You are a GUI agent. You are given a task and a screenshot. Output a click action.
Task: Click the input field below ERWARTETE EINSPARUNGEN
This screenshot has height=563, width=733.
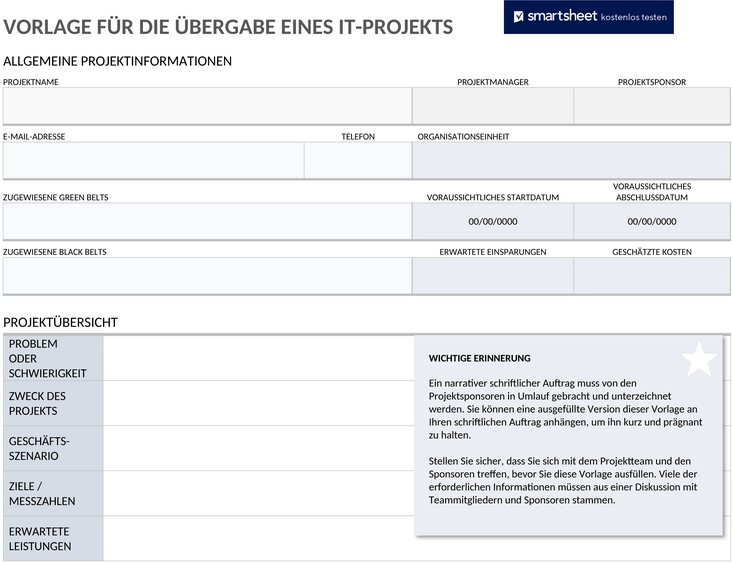[493, 276]
